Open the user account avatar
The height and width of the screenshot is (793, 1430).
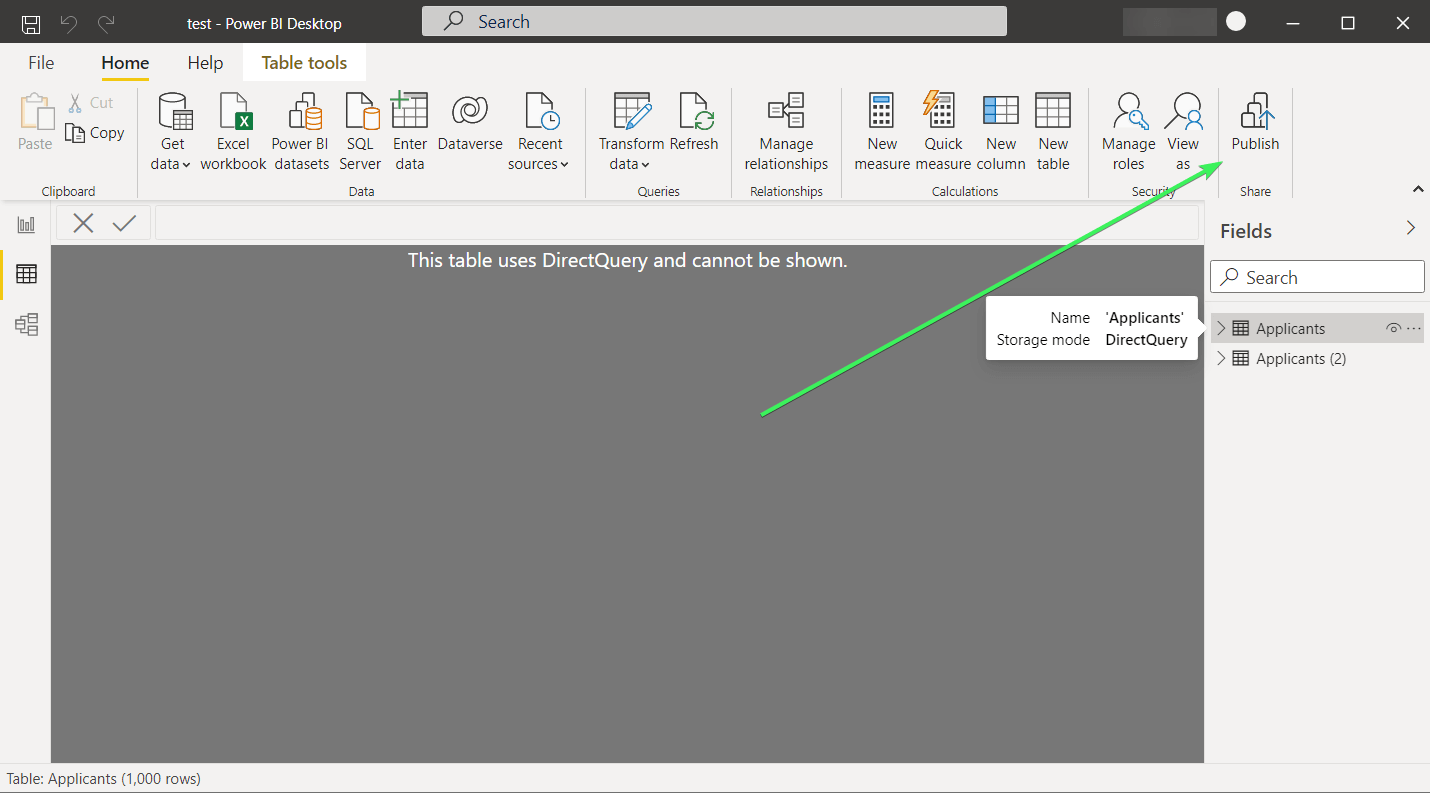point(1236,21)
